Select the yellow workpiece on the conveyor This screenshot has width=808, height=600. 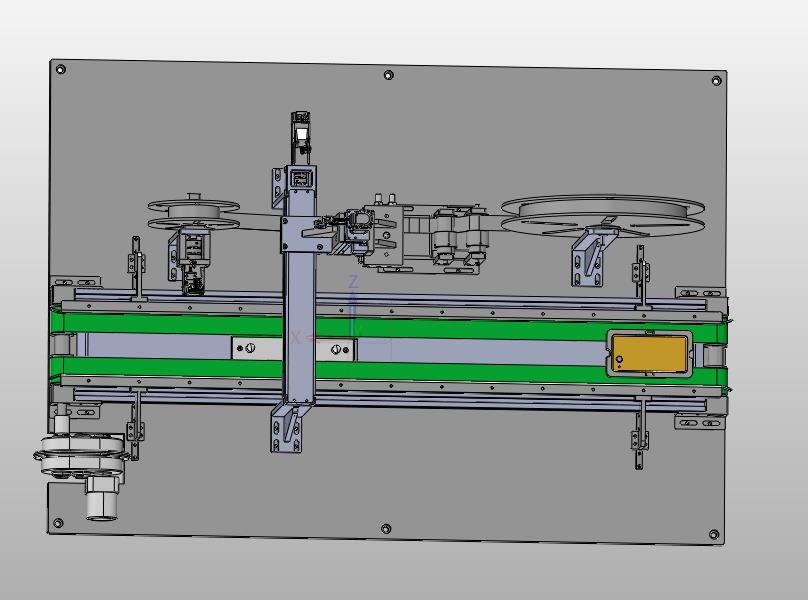coord(650,354)
